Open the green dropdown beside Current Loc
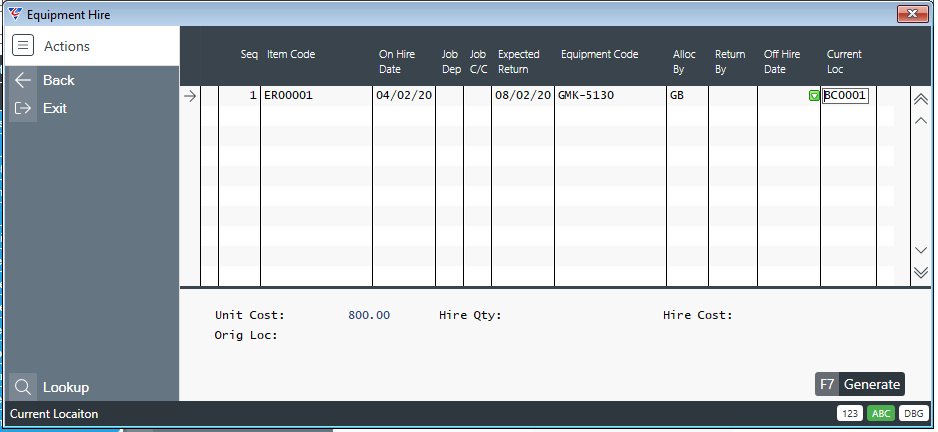The image size is (938, 432). 814,96
